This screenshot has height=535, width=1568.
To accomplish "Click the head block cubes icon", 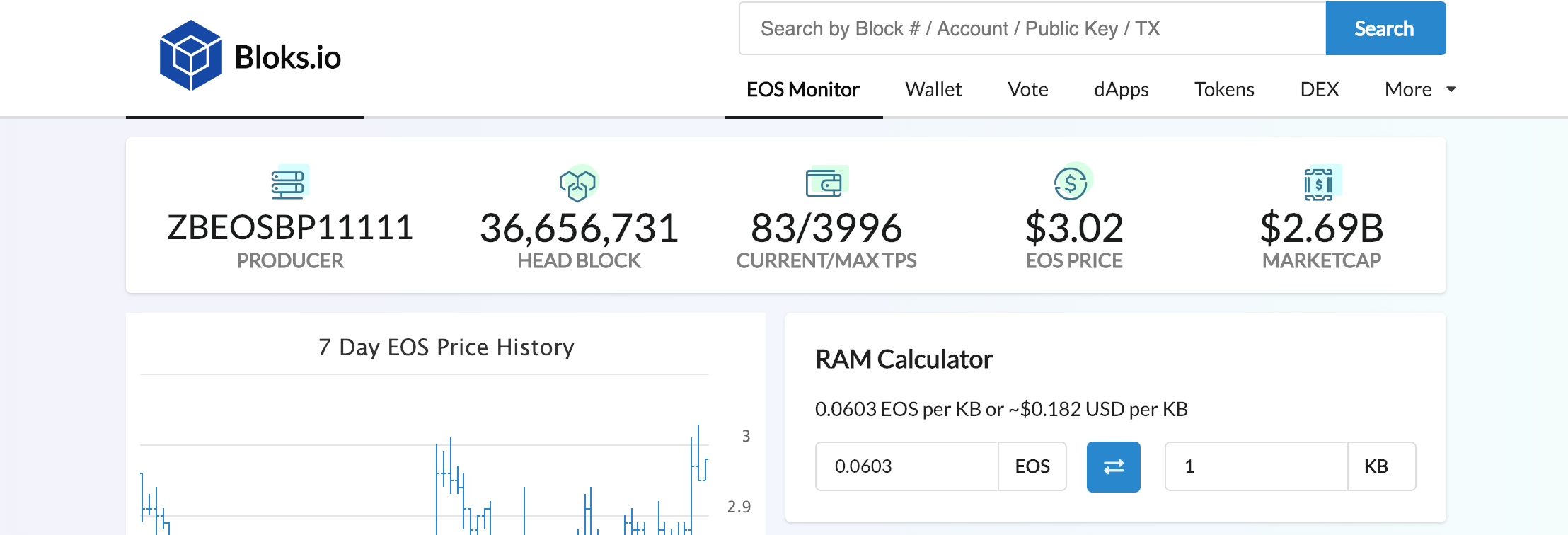I will point(578,185).
